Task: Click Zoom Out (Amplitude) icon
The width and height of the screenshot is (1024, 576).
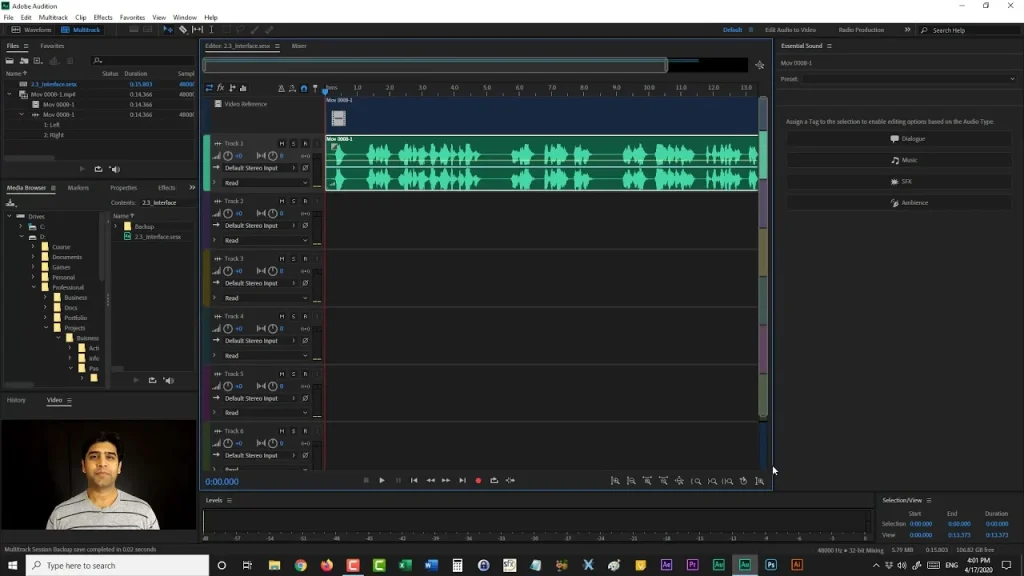Action: click(631, 481)
